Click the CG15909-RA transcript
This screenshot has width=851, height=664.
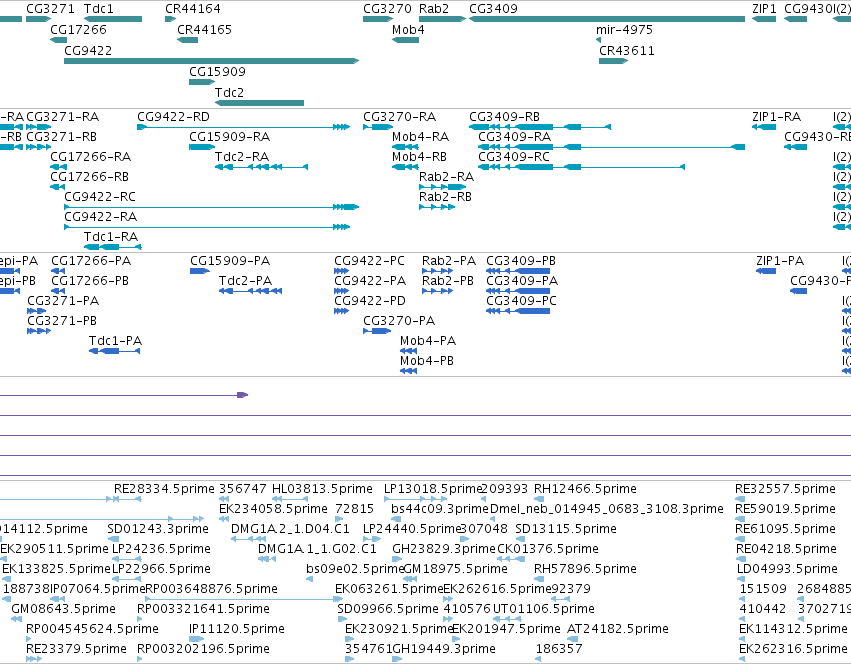(x=202, y=147)
